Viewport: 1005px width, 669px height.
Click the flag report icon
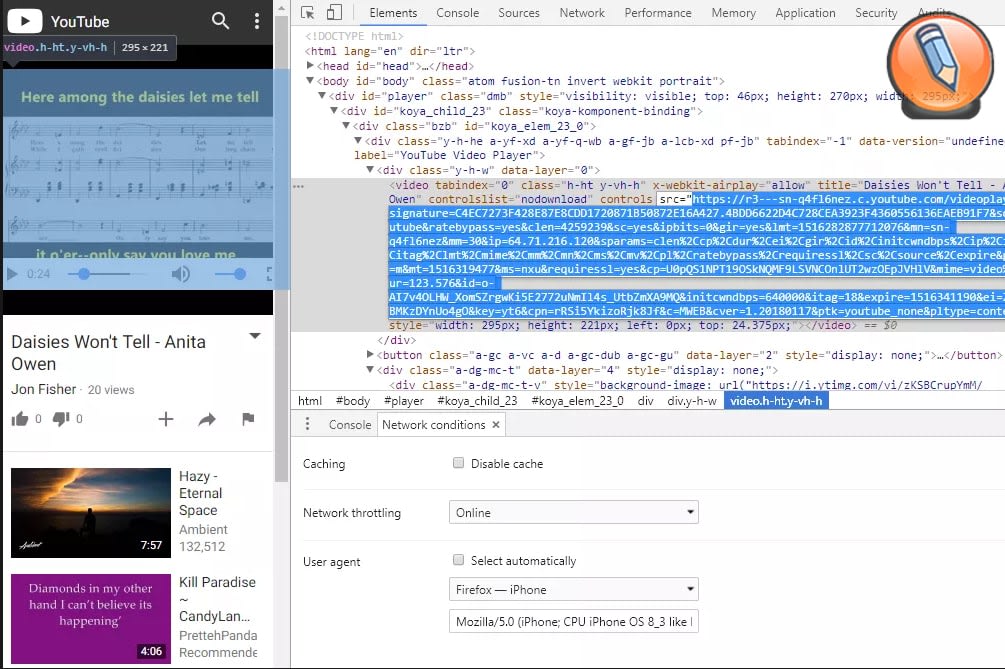(248, 420)
